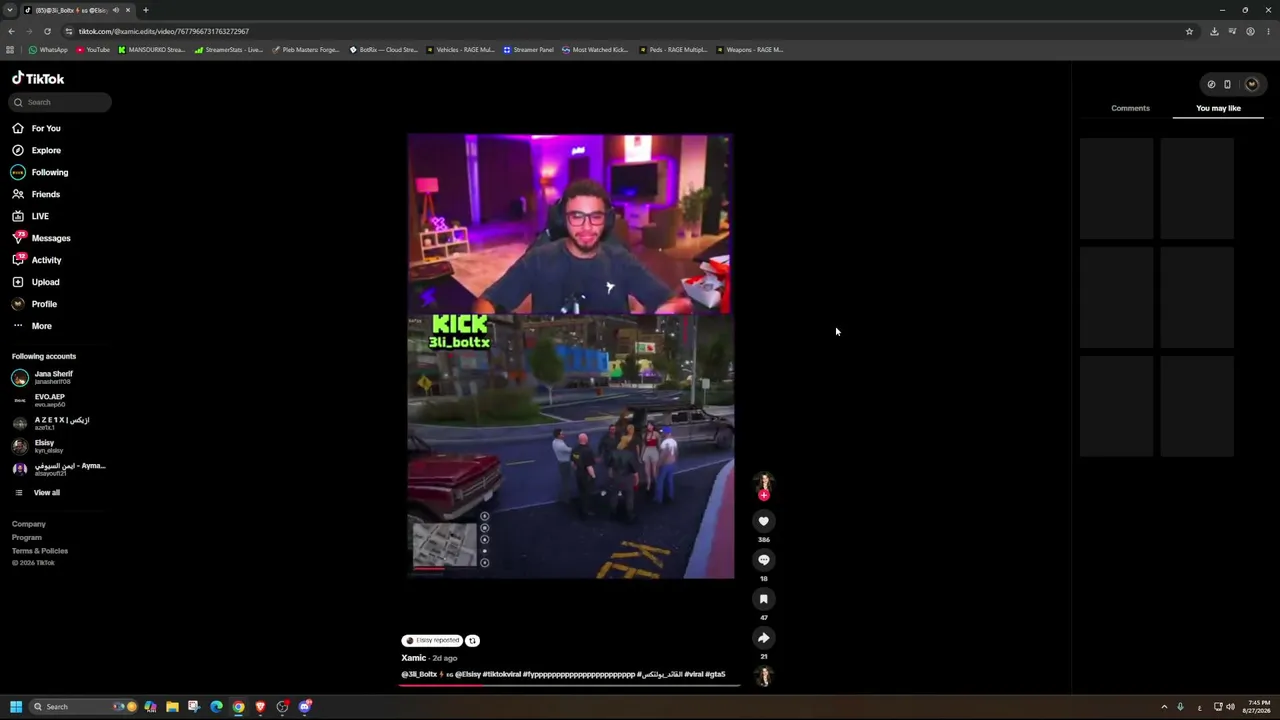Mute the tab with the speaker icon
Viewport: 1280px width, 720px height.
pyautogui.click(x=116, y=10)
